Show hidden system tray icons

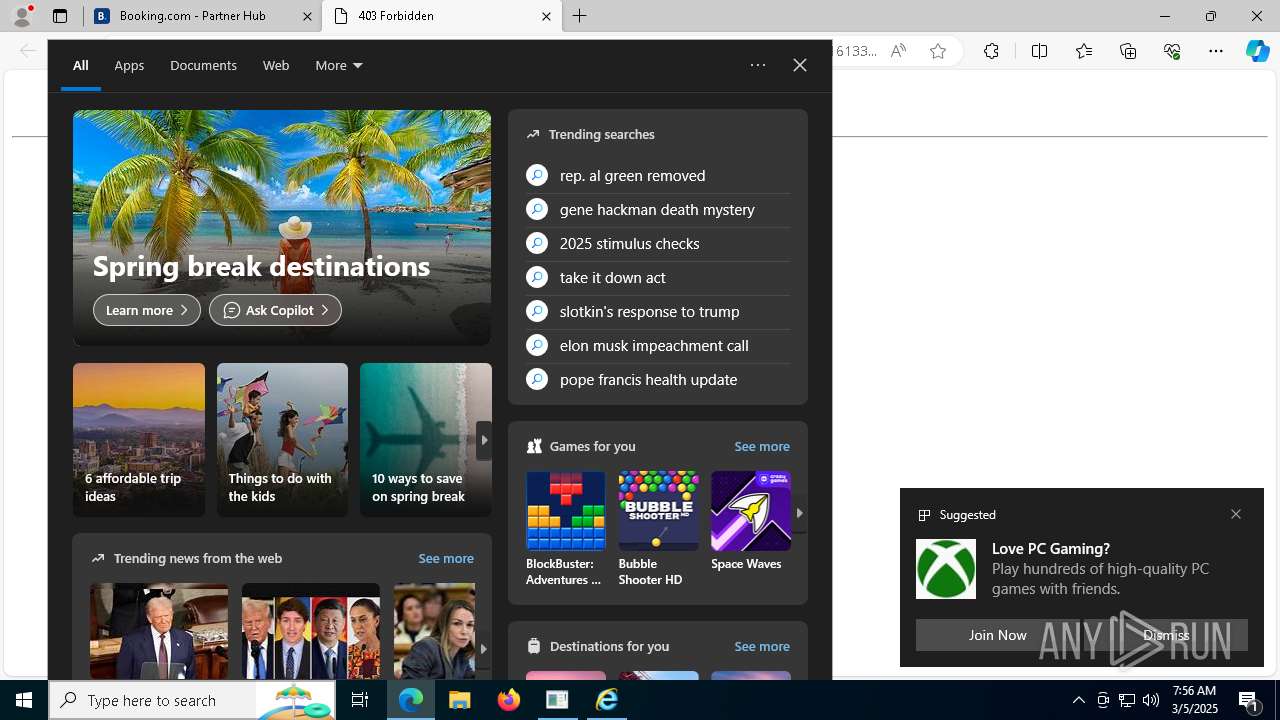pos(1078,700)
